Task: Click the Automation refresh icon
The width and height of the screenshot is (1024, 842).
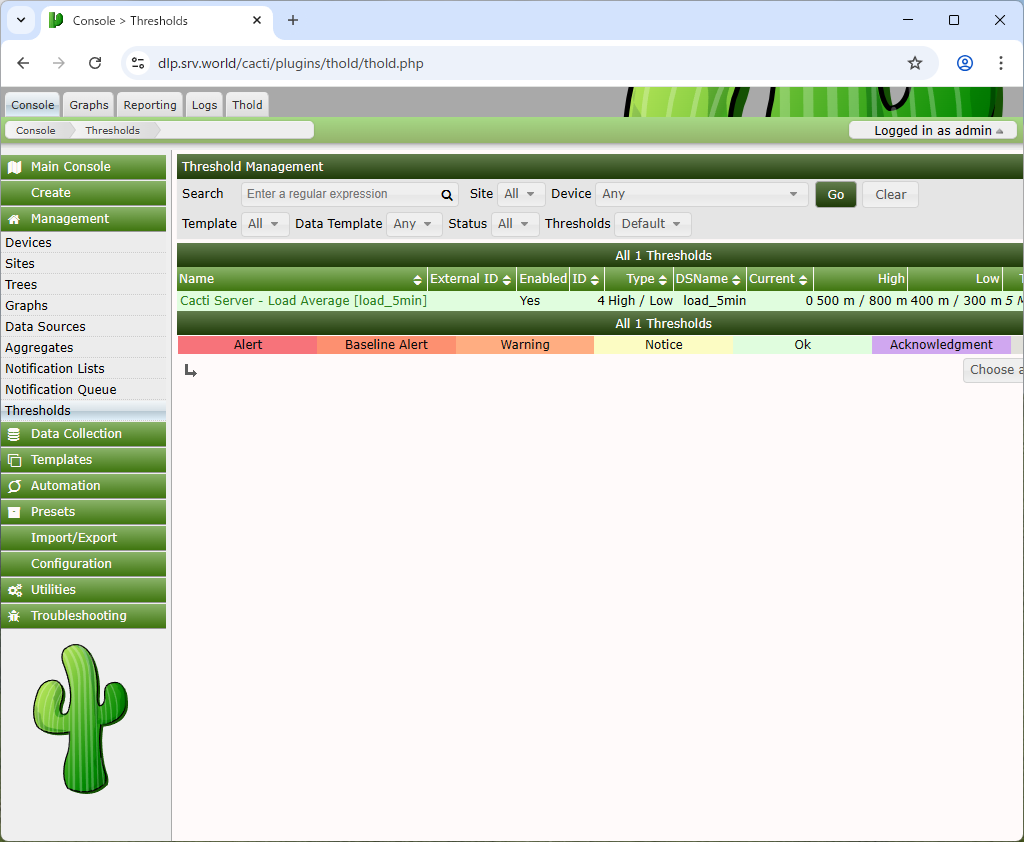Action: coord(14,486)
